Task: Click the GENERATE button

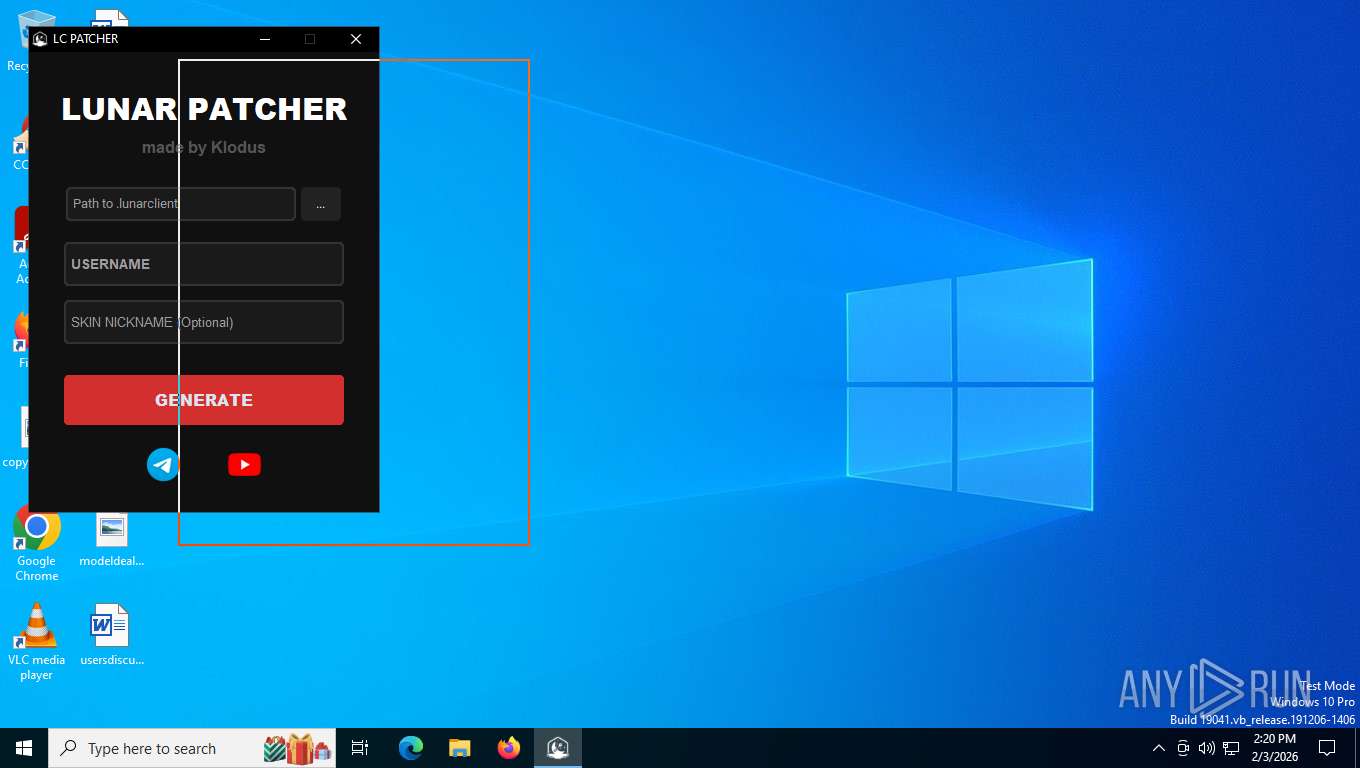Action: pyautogui.click(x=204, y=400)
